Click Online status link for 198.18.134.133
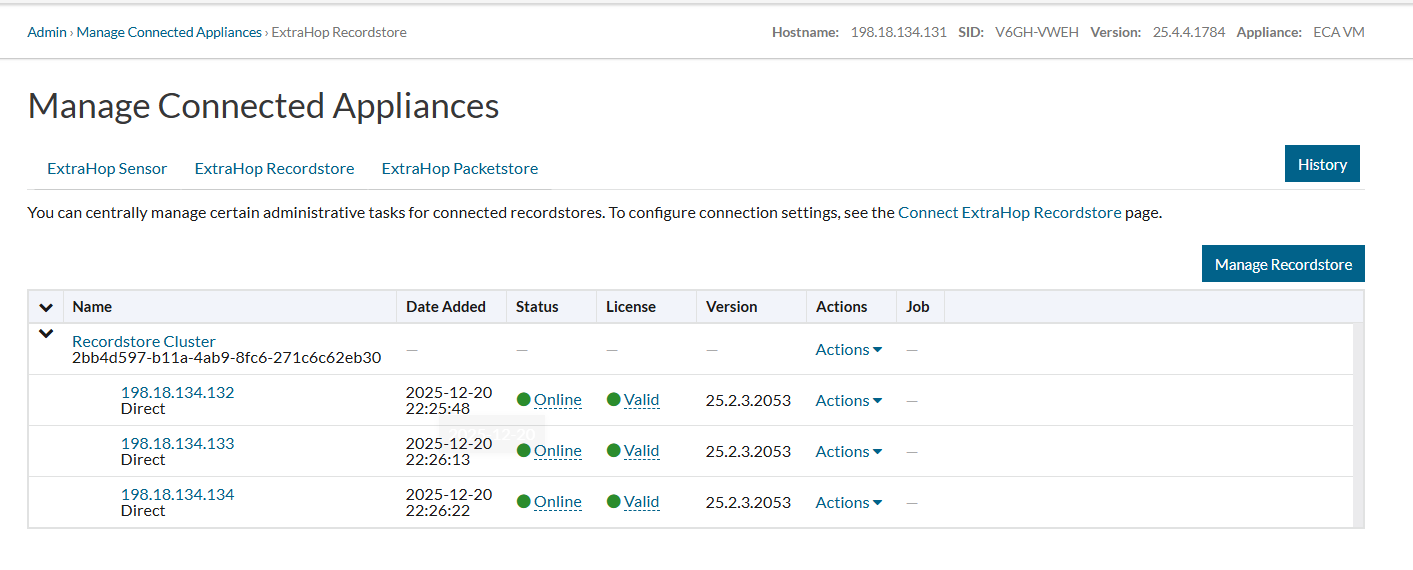The image size is (1413, 570). click(558, 451)
